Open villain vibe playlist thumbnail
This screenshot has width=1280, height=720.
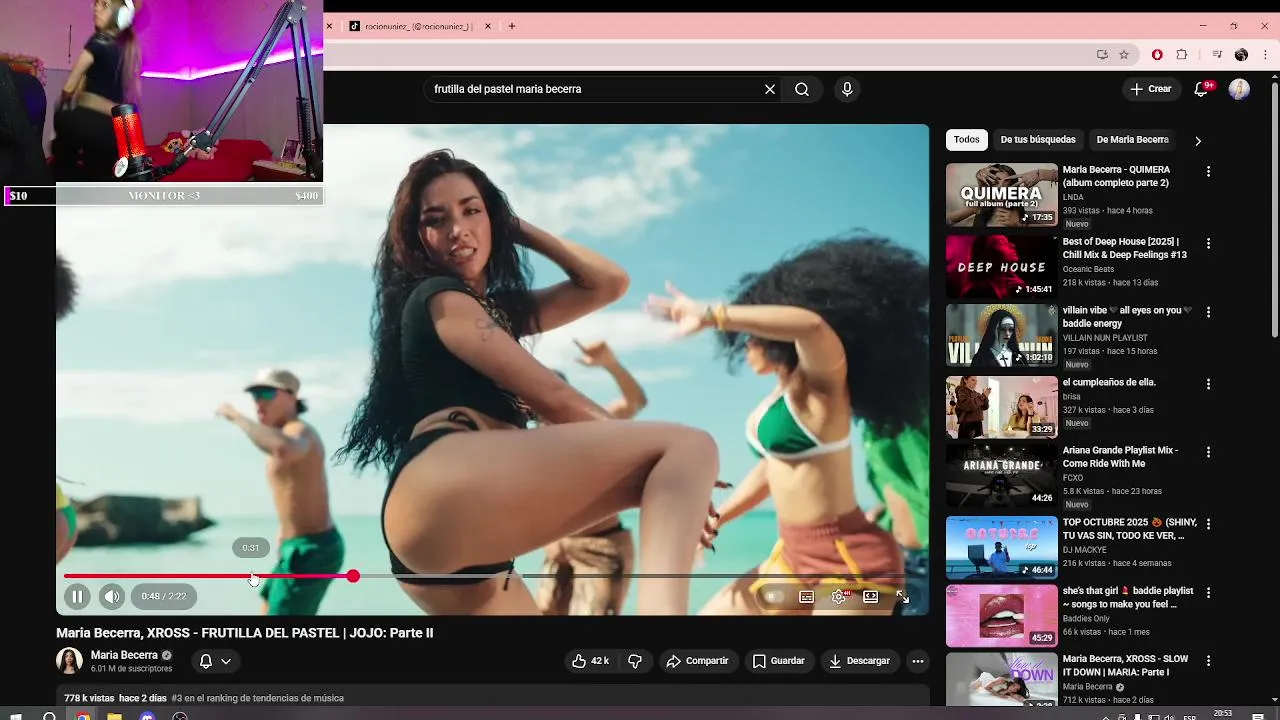tap(1001, 335)
